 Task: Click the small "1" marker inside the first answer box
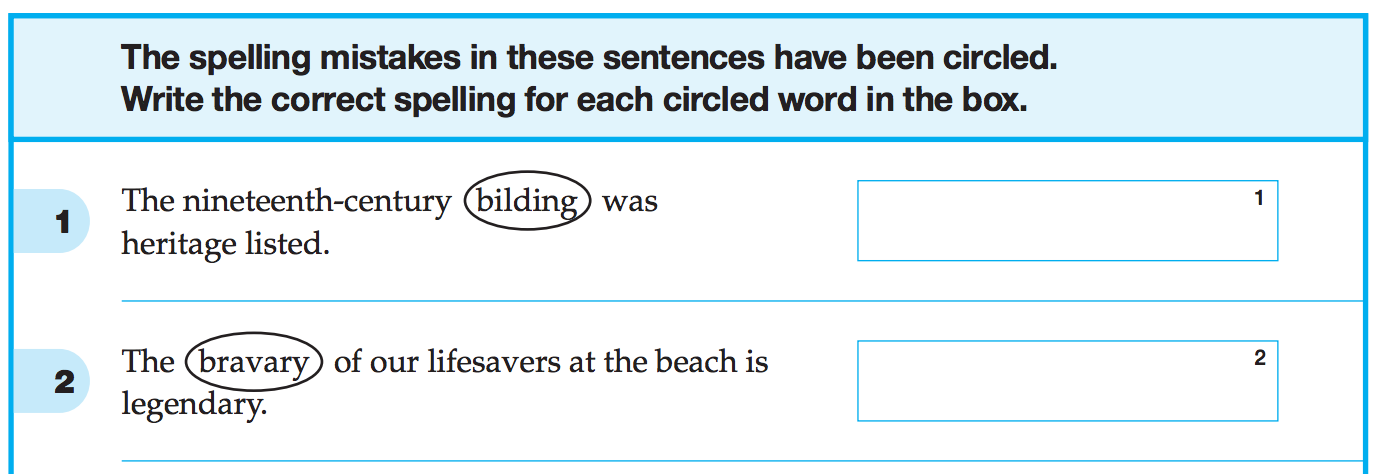click(1259, 198)
